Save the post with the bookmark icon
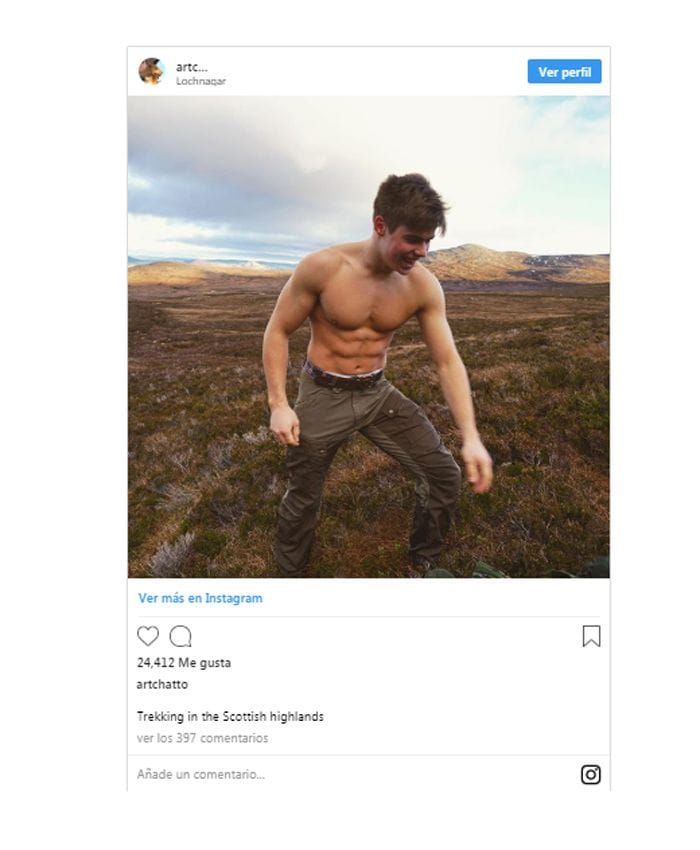 (591, 636)
